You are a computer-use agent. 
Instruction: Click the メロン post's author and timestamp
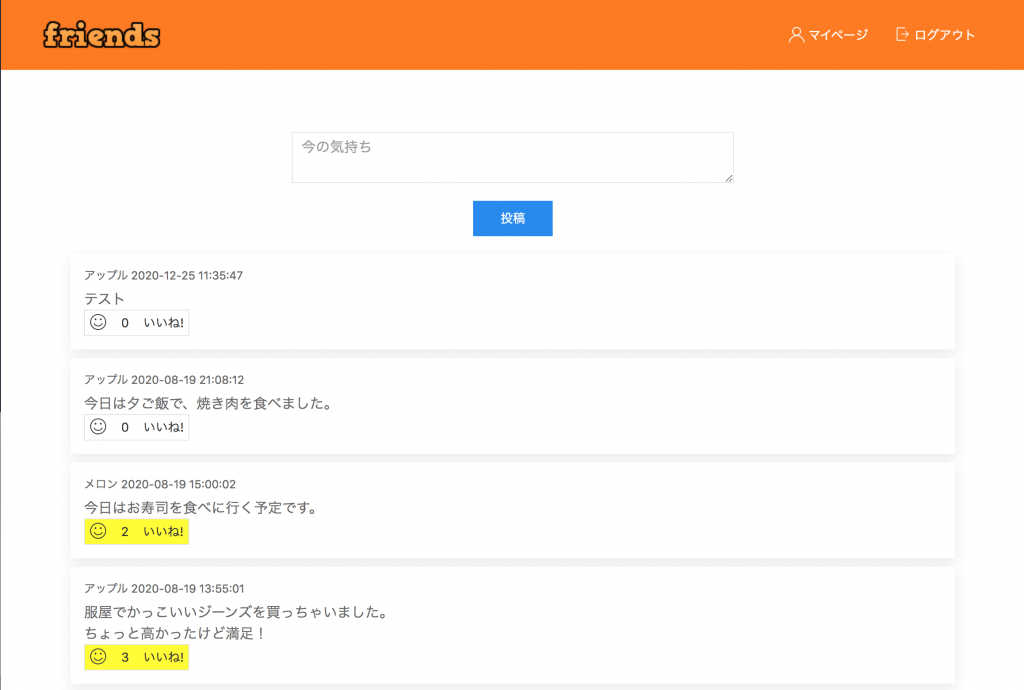(x=160, y=484)
